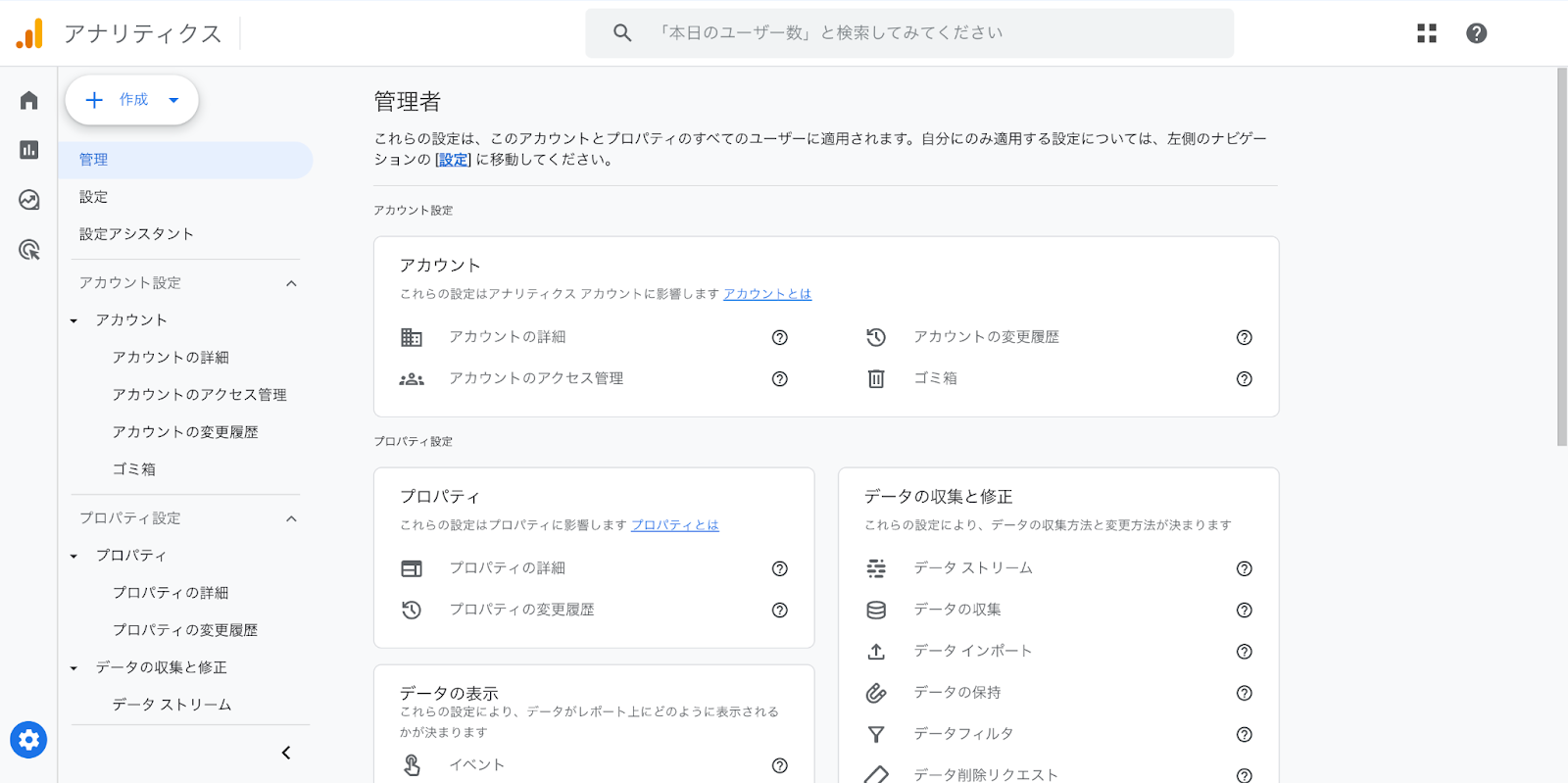Image resolution: width=1568 pixels, height=783 pixels.
Task: Select 管理 in the side menu
Action: [185, 160]
